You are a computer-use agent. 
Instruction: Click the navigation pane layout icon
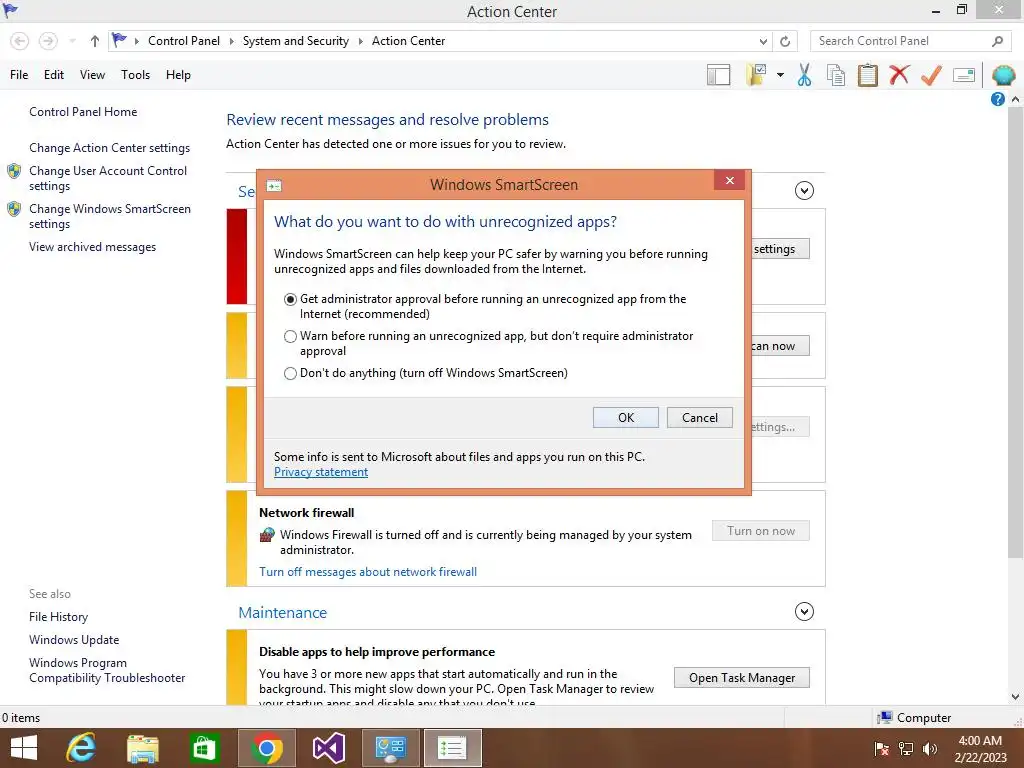[718, 75]
